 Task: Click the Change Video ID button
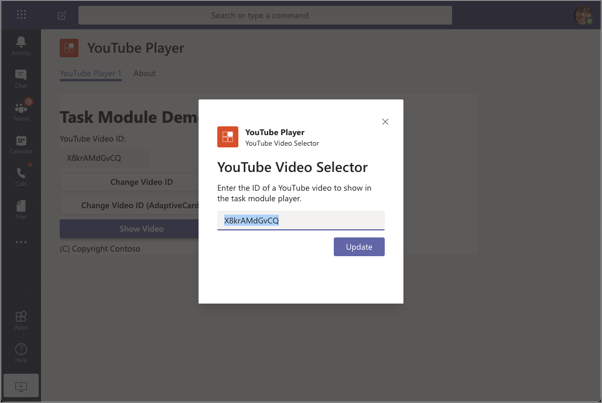[x=129, y=182]
